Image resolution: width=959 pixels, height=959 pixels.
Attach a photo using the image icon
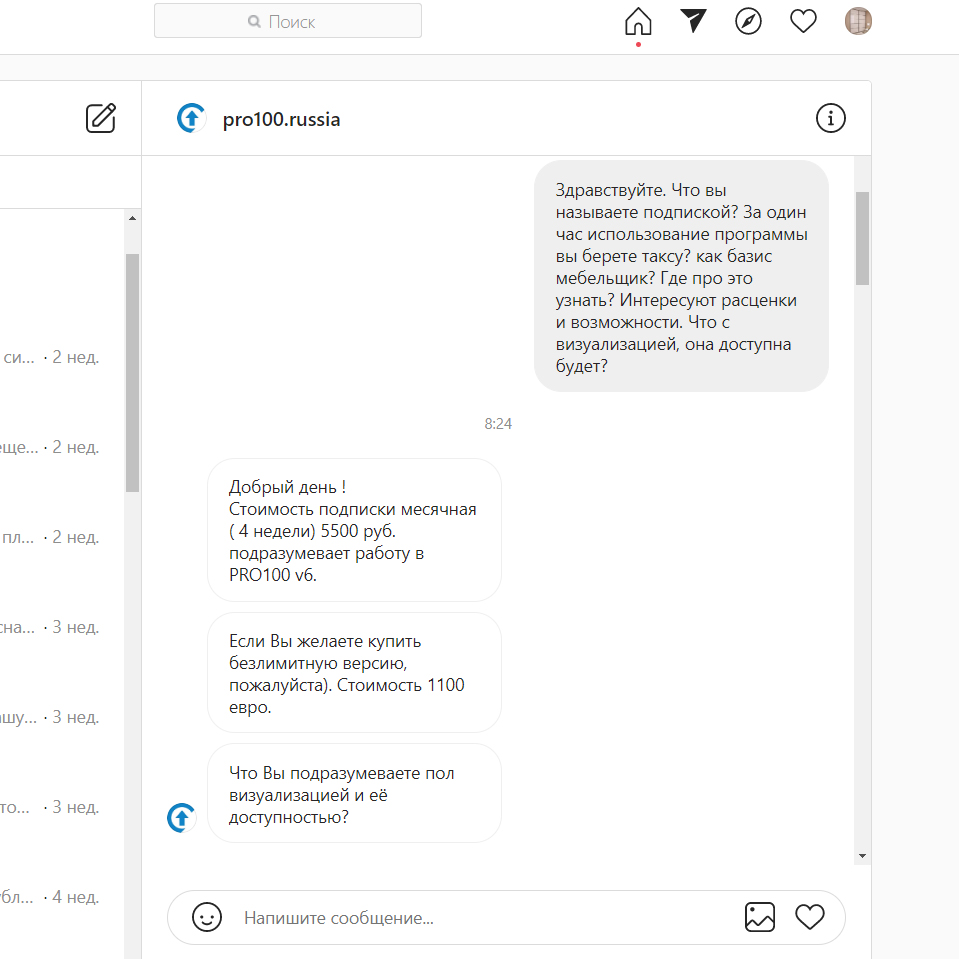click(x=759, y=917)
